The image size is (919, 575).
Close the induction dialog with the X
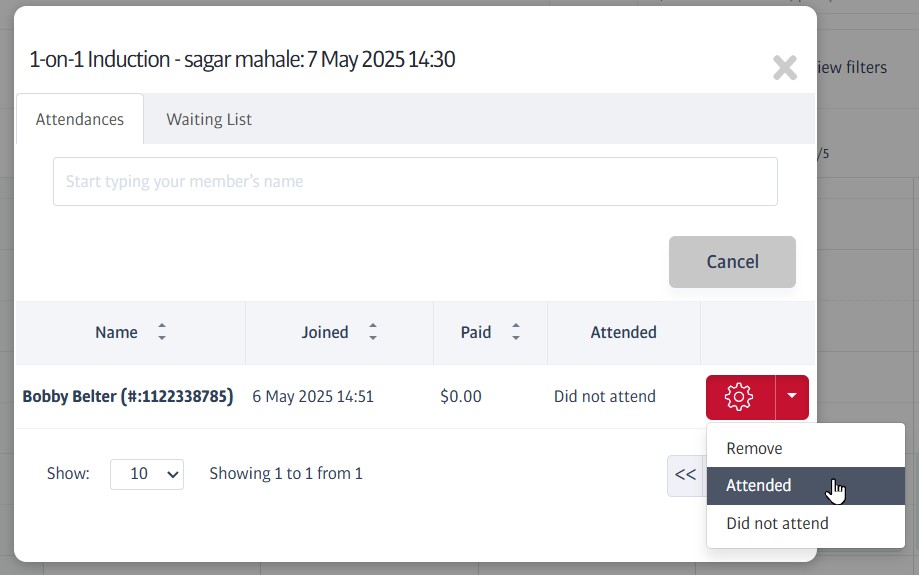point(785,67)
